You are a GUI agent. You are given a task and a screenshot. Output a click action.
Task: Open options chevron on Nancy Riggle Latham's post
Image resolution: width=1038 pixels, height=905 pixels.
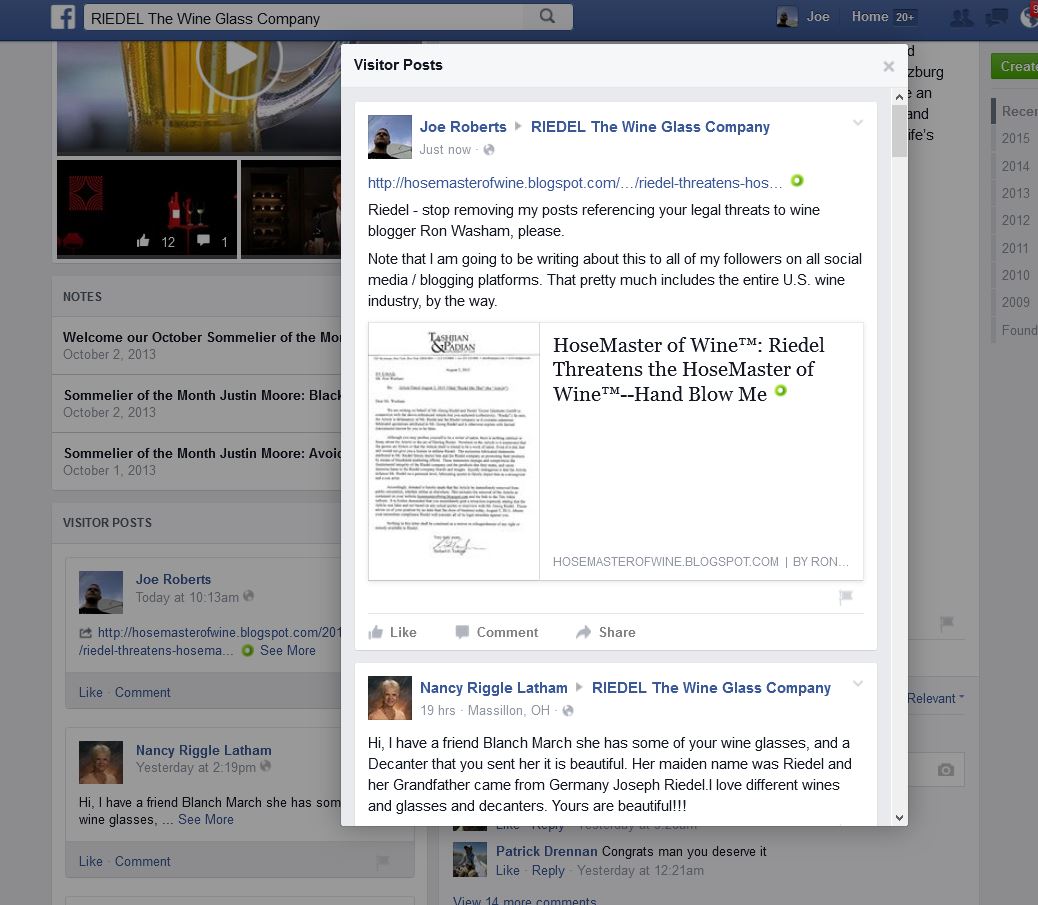click(x=858, y=684)
